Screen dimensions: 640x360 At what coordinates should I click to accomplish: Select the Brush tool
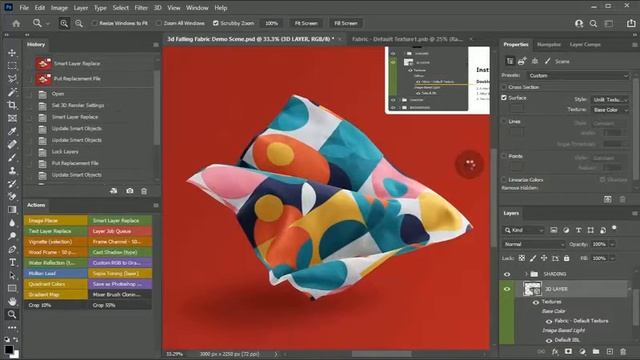click(x=12, y=157)
